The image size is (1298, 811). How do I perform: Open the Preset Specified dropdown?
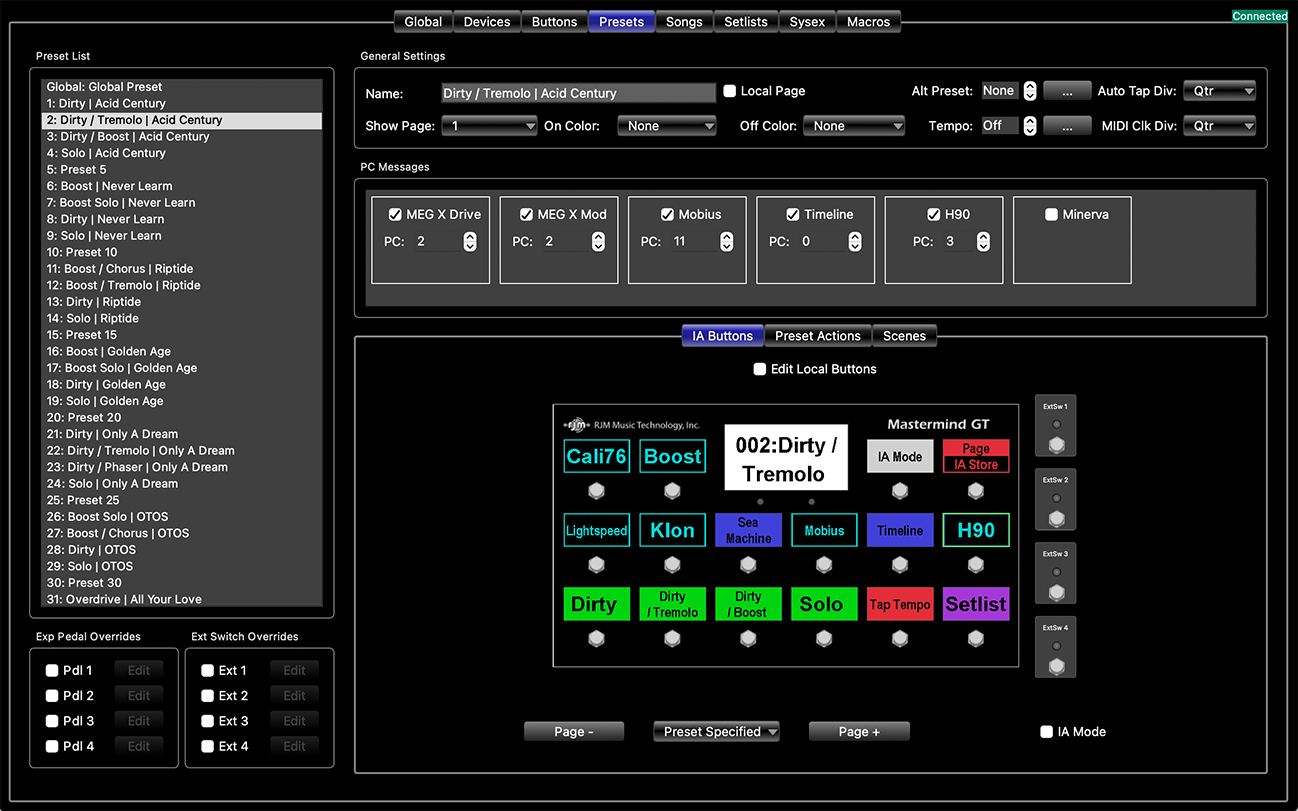pos(716,732)
